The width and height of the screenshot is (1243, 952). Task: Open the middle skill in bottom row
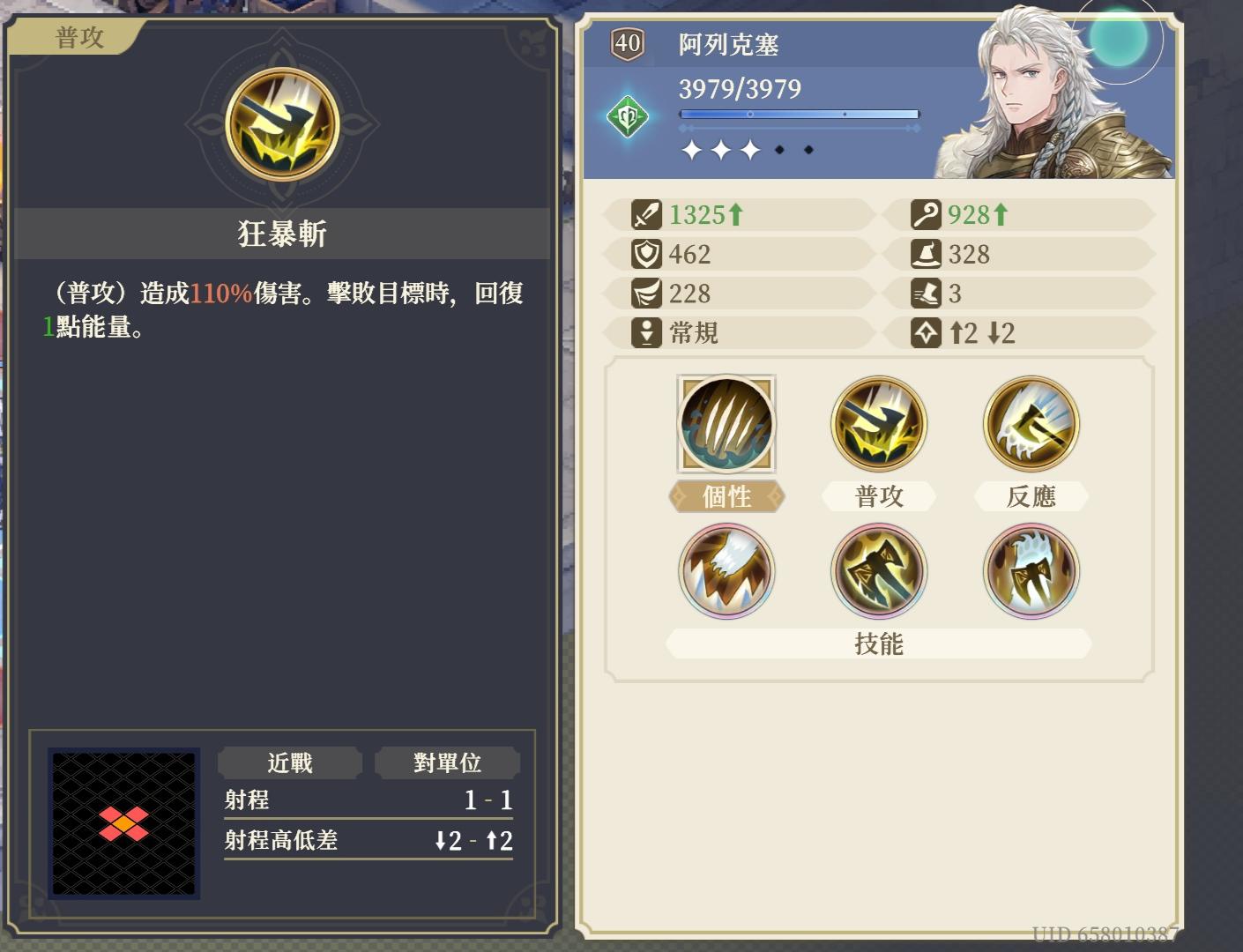879,571
